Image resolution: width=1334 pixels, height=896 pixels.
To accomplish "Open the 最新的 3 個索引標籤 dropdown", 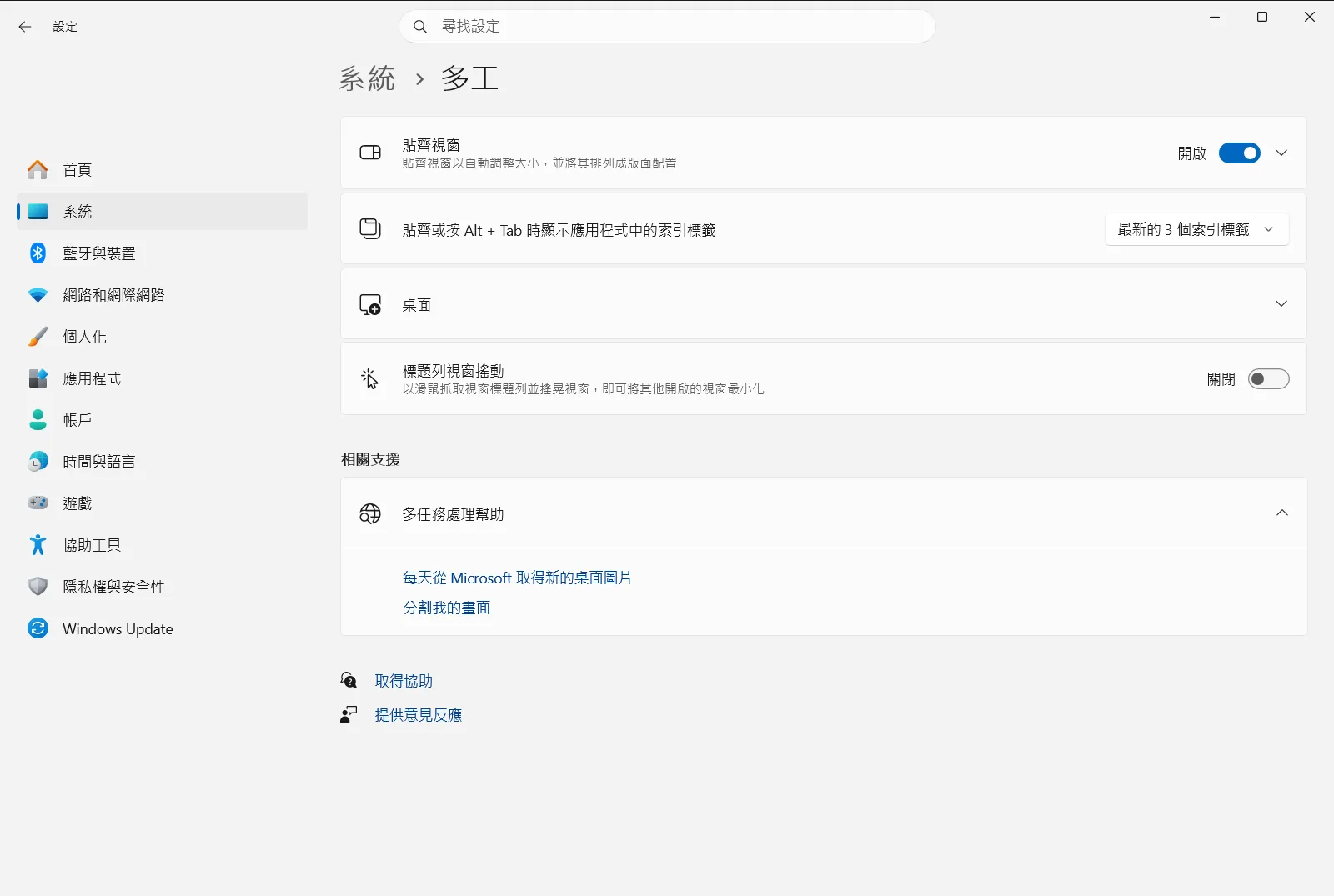I will (1196, 229).
